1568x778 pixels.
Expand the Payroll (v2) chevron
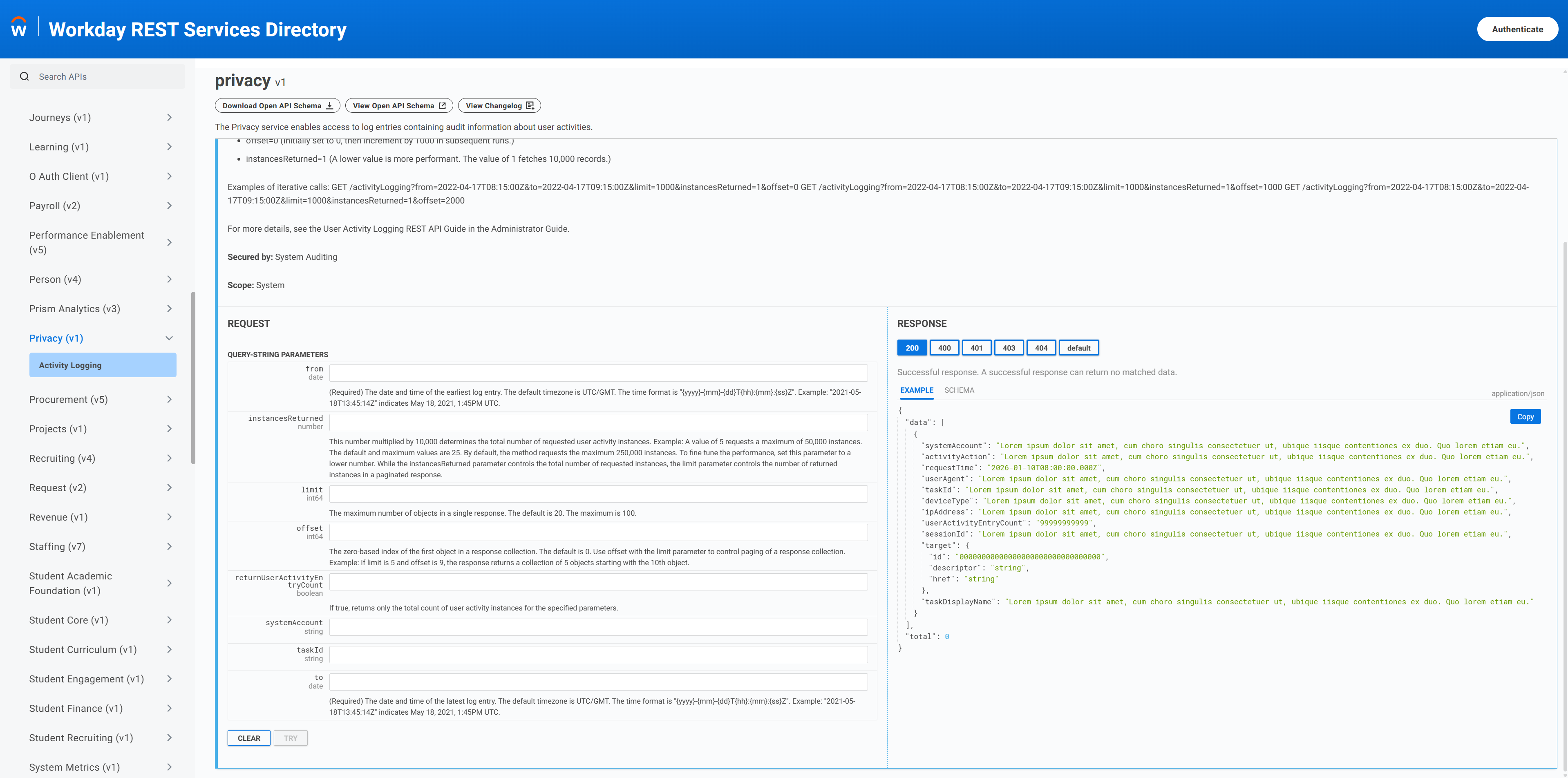coord(169,206)
